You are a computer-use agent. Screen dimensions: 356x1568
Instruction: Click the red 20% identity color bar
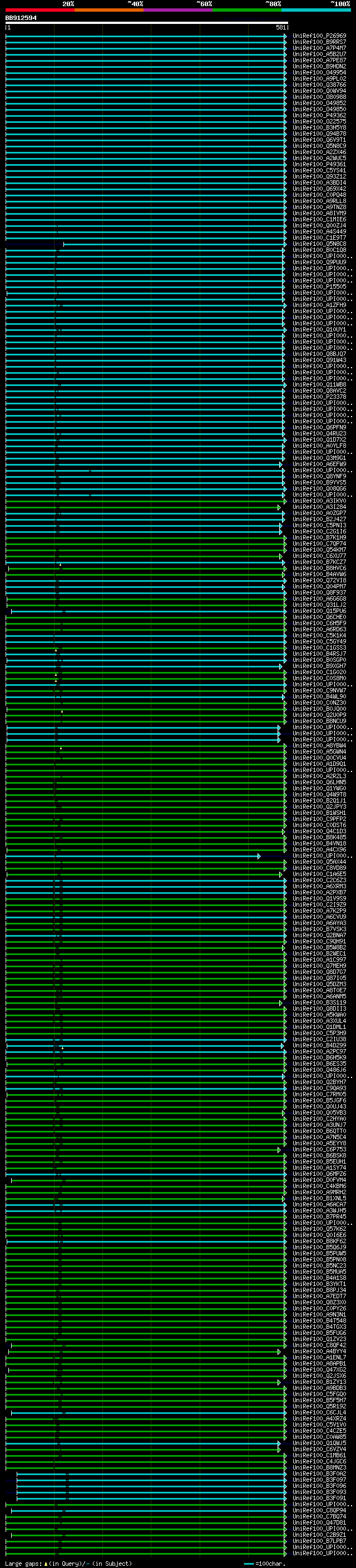pyautogui.click(x=39, y=10)
